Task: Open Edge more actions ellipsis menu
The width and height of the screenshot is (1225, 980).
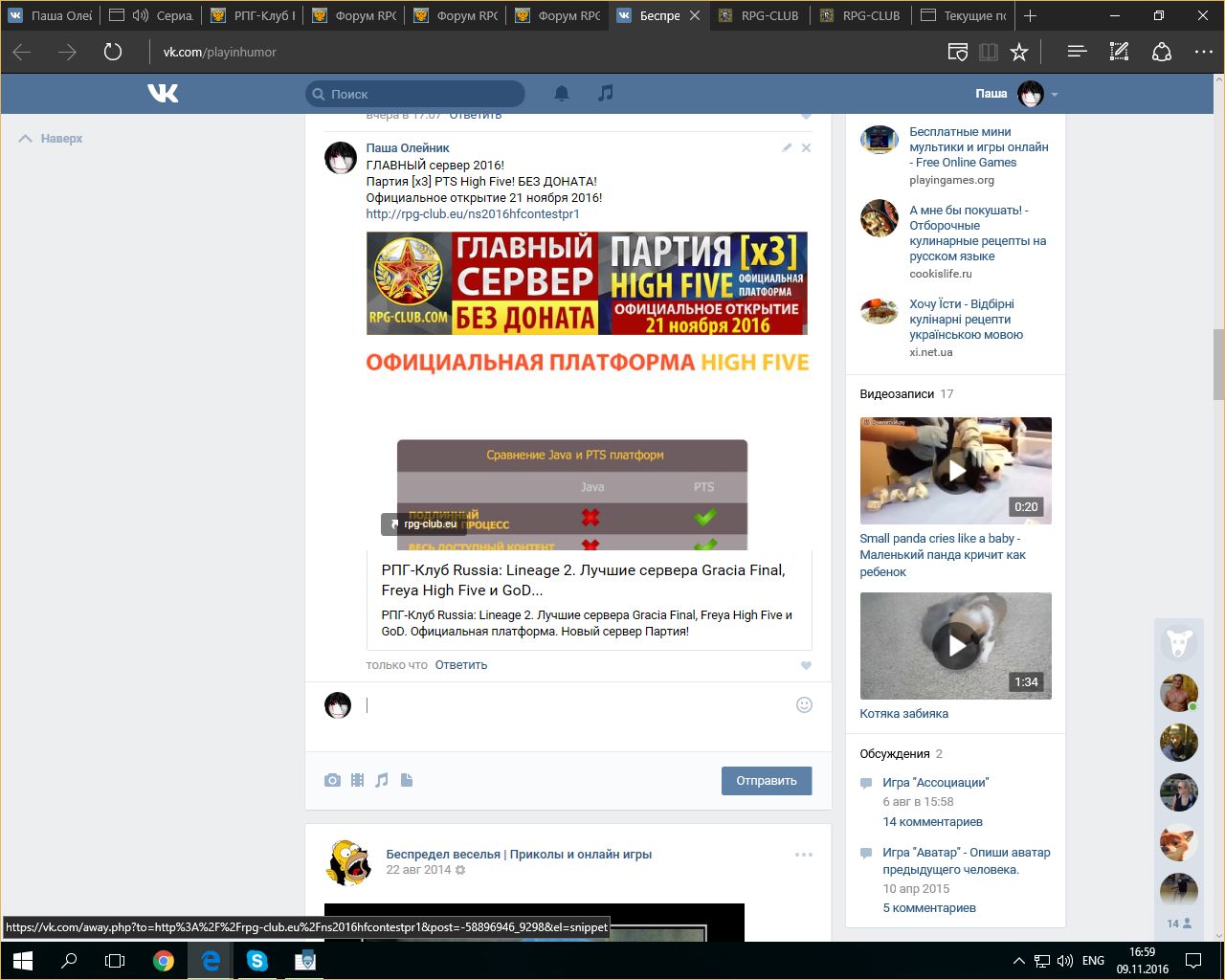Action: click(x=1204, y=52)
